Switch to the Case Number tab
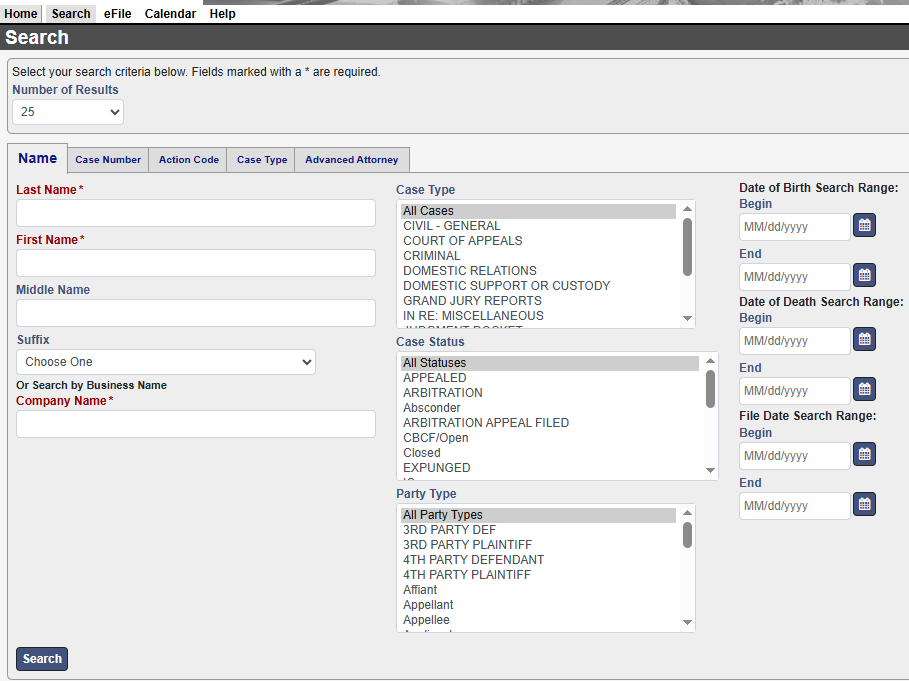The image size is (909, 681). 108,160
